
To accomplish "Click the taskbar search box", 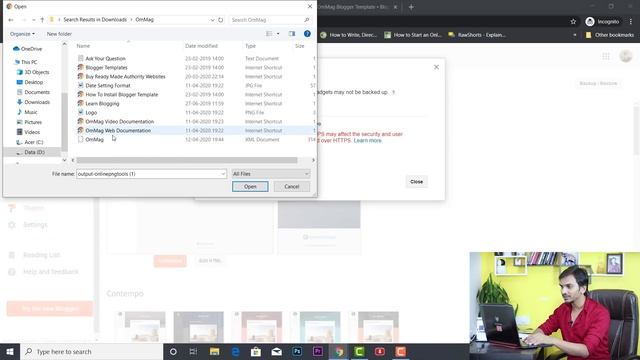I will pos(91,351).
